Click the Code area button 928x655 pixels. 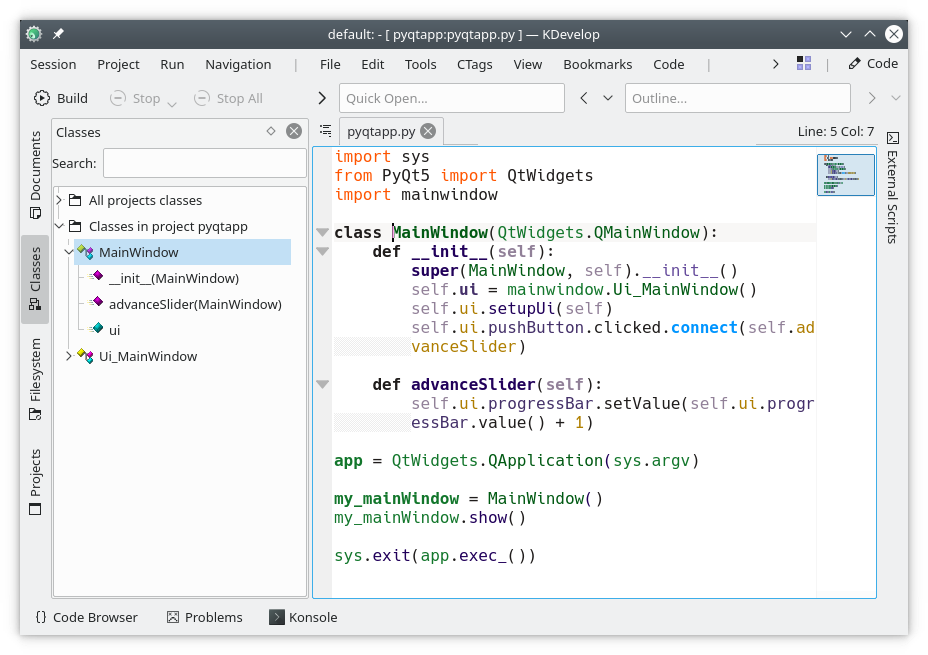tap(873, 64)
